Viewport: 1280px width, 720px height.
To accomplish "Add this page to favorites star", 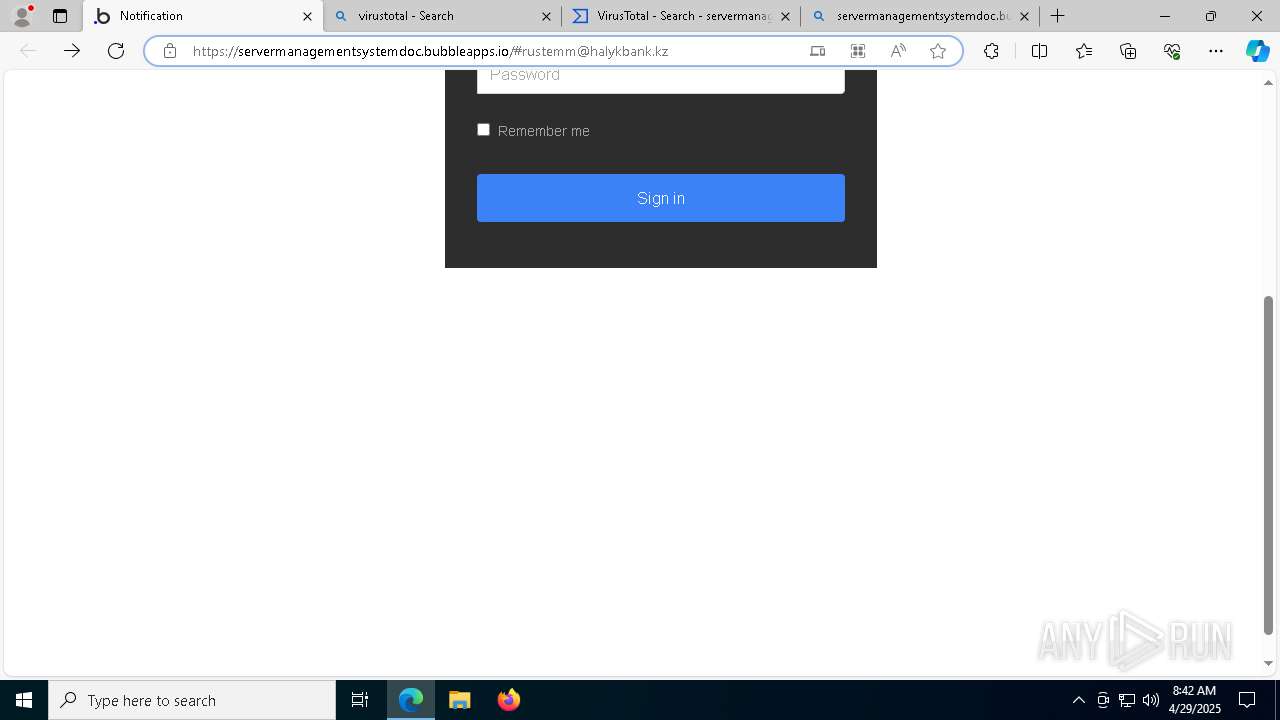I will (x=937, y=51).
